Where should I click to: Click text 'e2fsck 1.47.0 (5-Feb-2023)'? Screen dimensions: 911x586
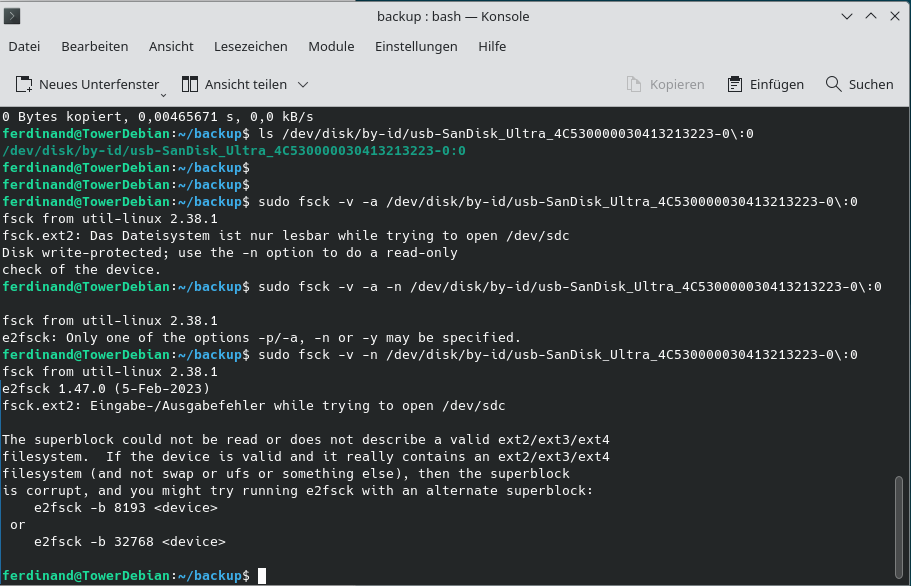pyautogui.click(x=106, y=389)
